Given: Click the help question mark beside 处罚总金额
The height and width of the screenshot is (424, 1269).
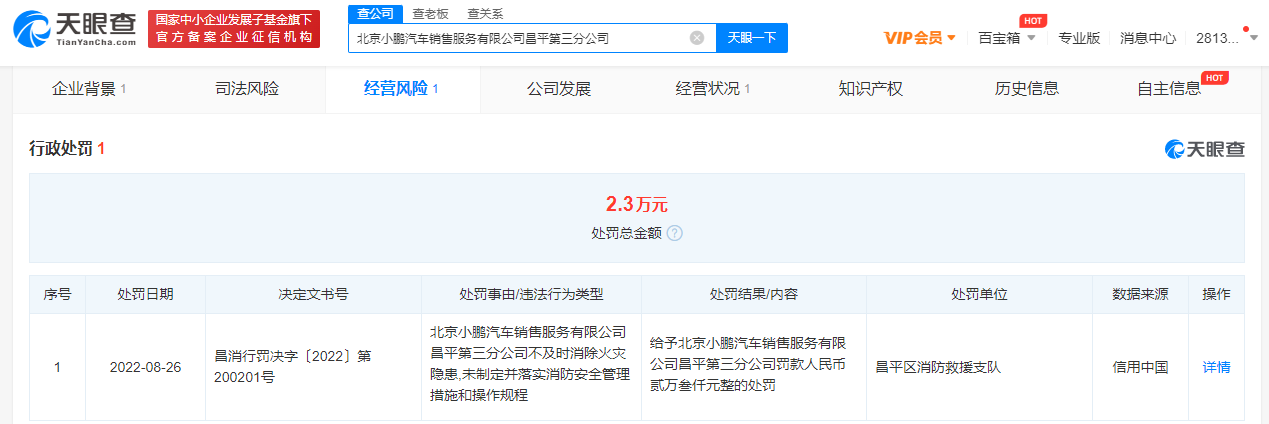Looking at the screenshot, I should click(x=675, y=233).
